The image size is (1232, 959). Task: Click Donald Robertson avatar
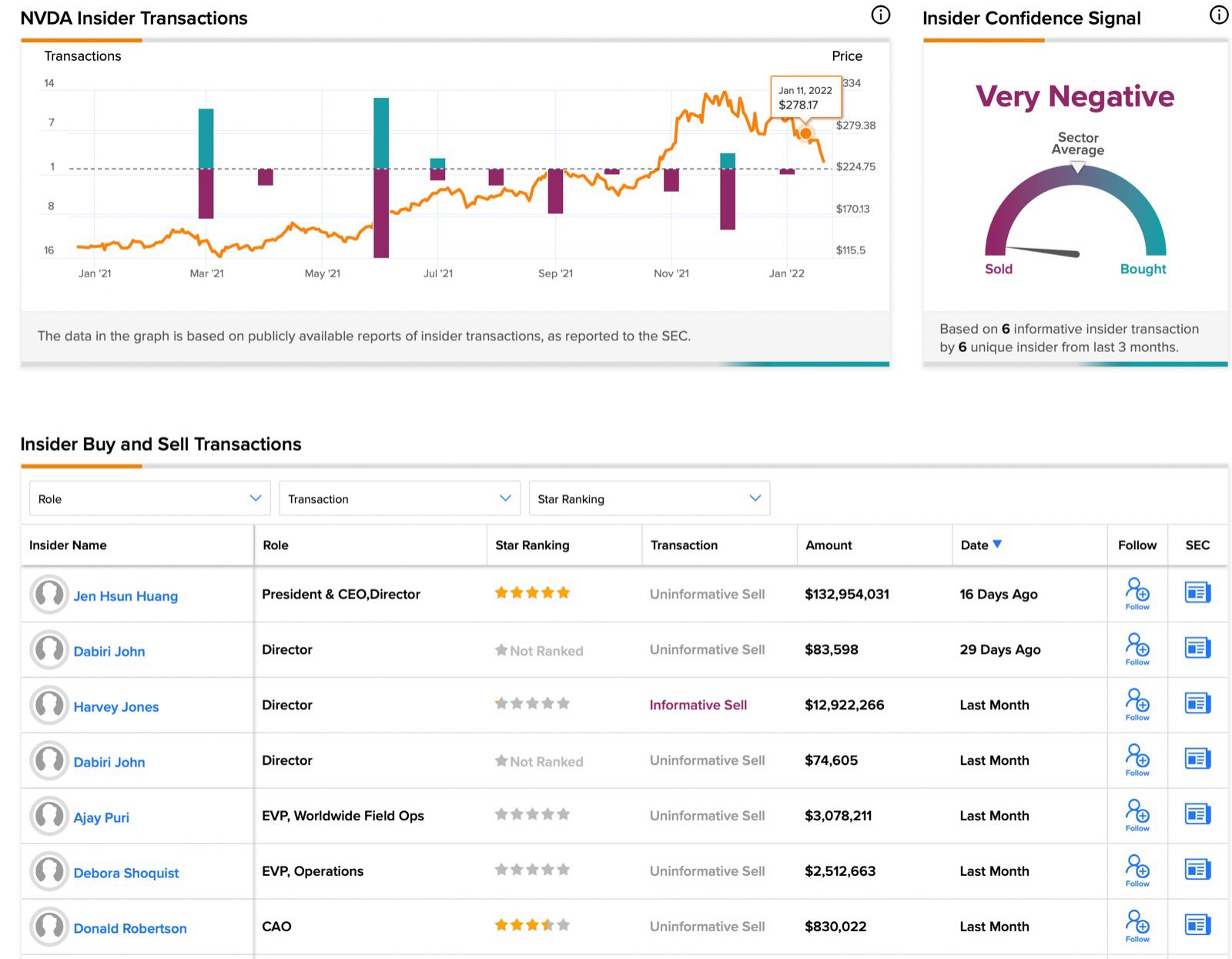pos(49,927)
